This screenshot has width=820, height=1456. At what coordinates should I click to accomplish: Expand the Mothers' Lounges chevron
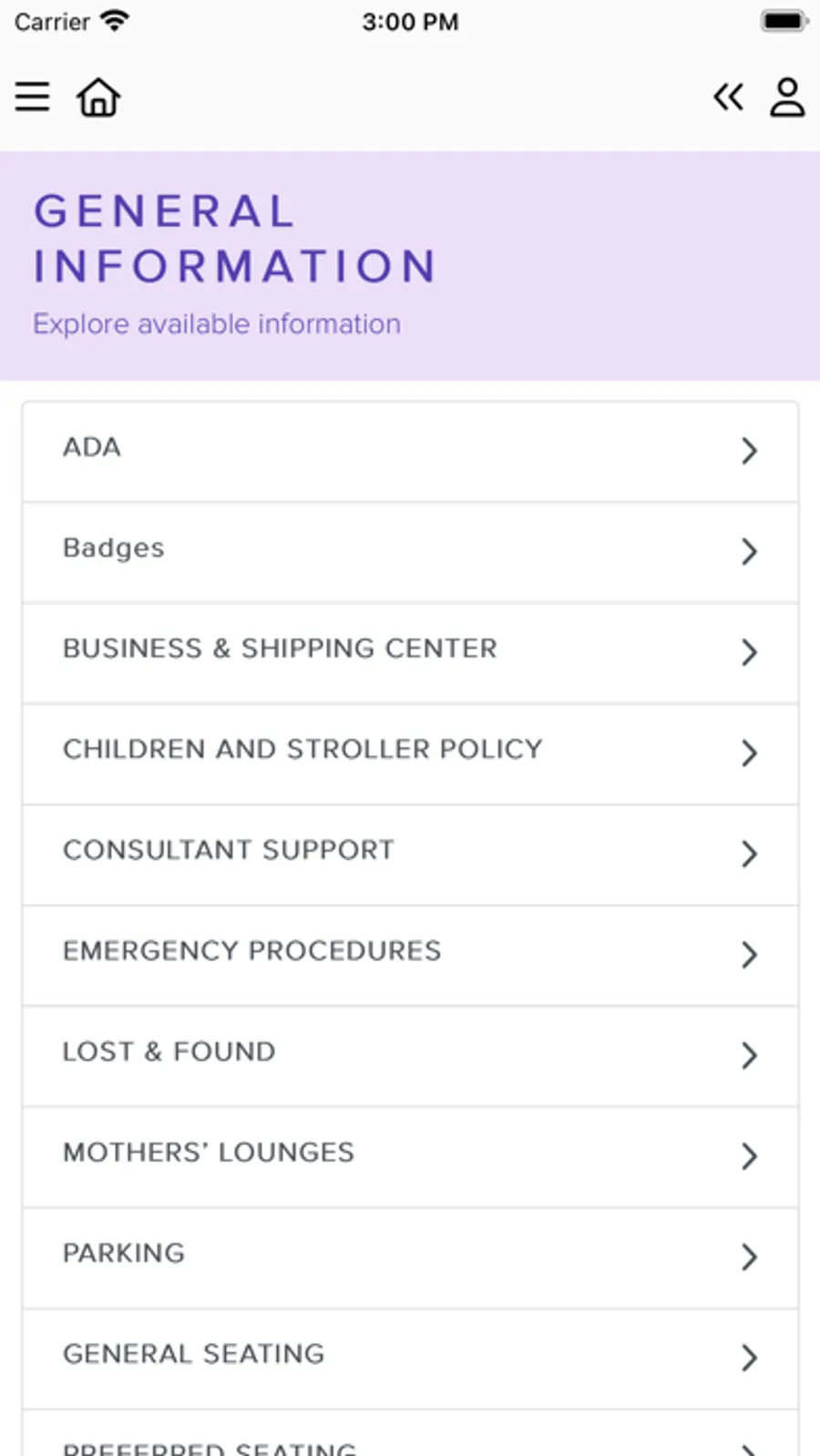[749, 1155]
